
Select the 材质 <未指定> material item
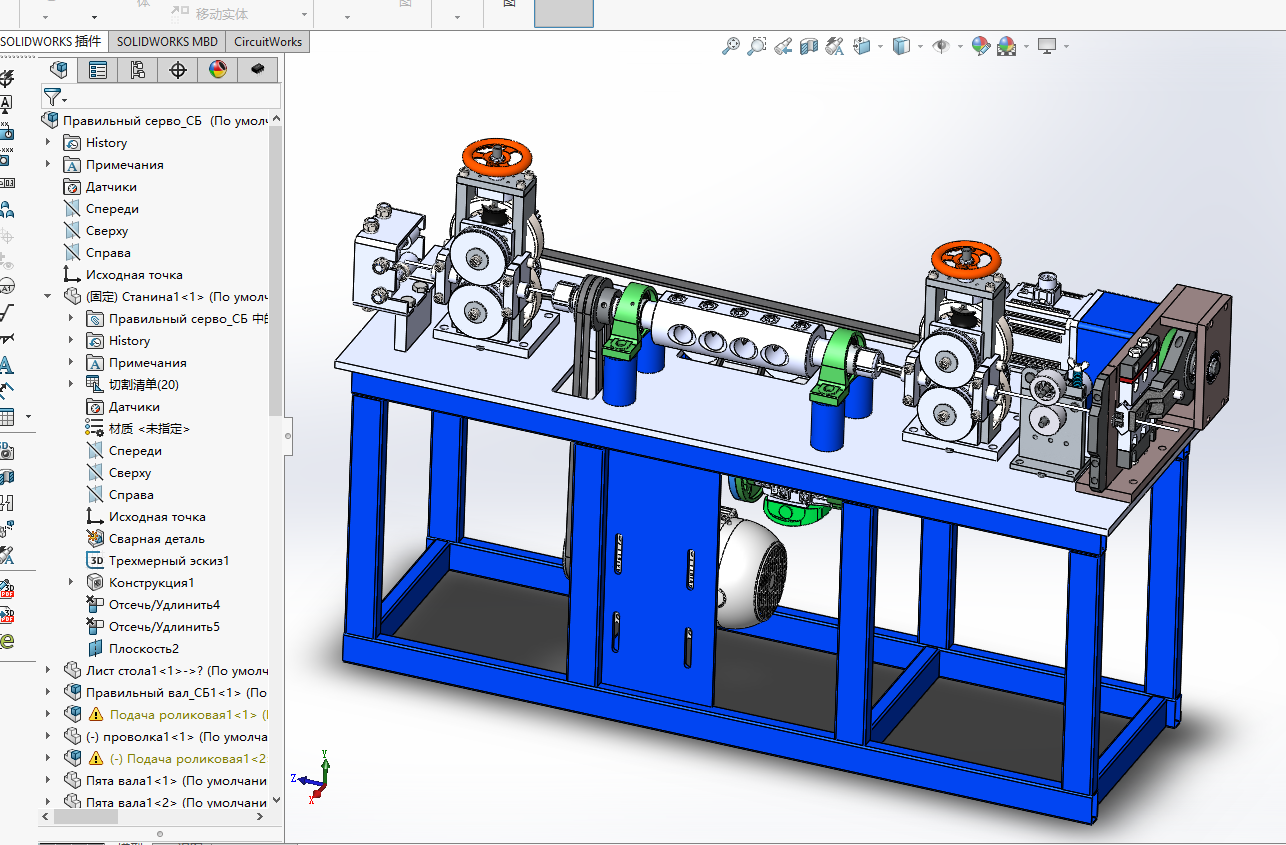(138, 428)
